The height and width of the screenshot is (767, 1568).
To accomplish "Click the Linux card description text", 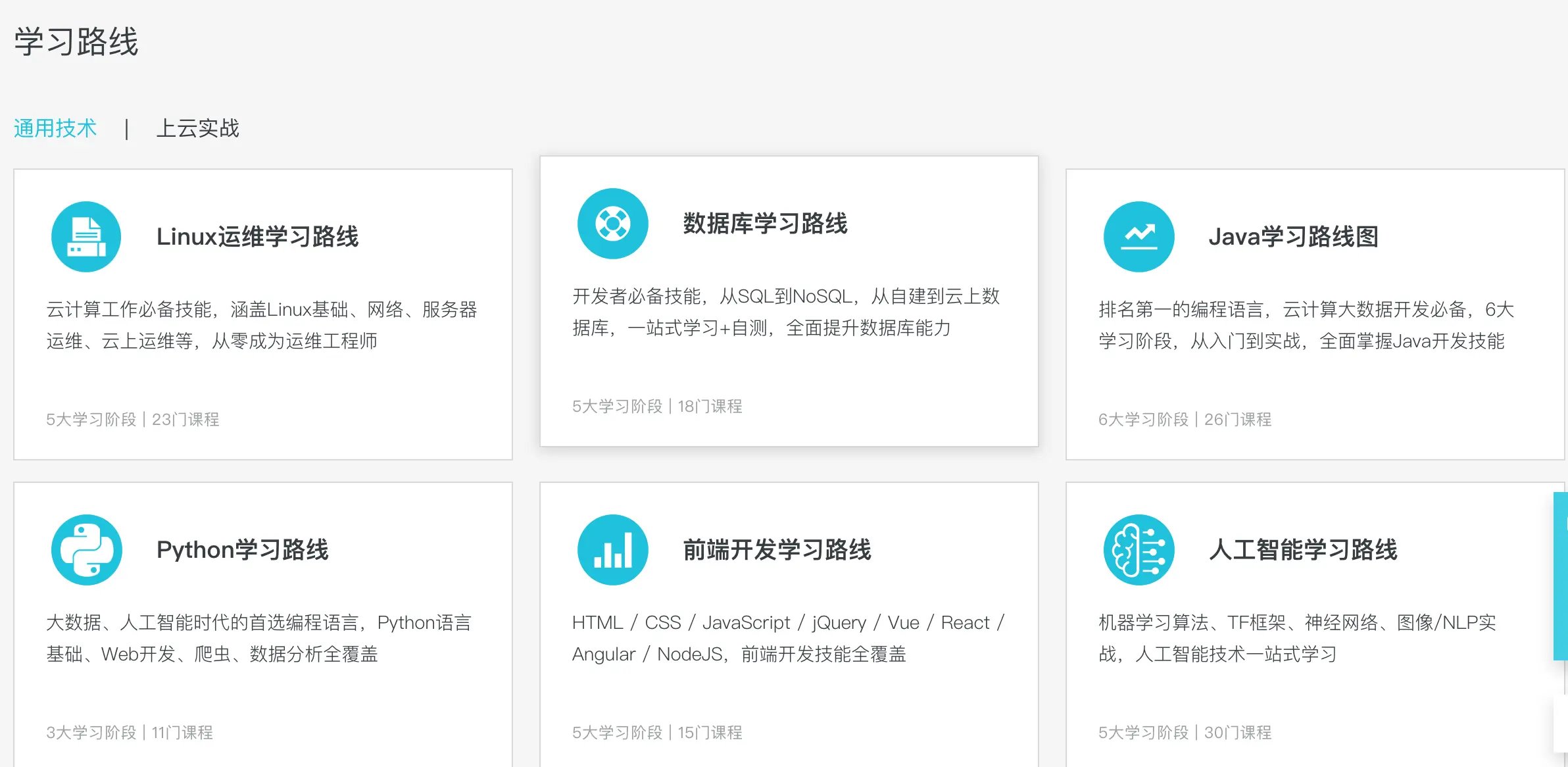I will point(261,325).
